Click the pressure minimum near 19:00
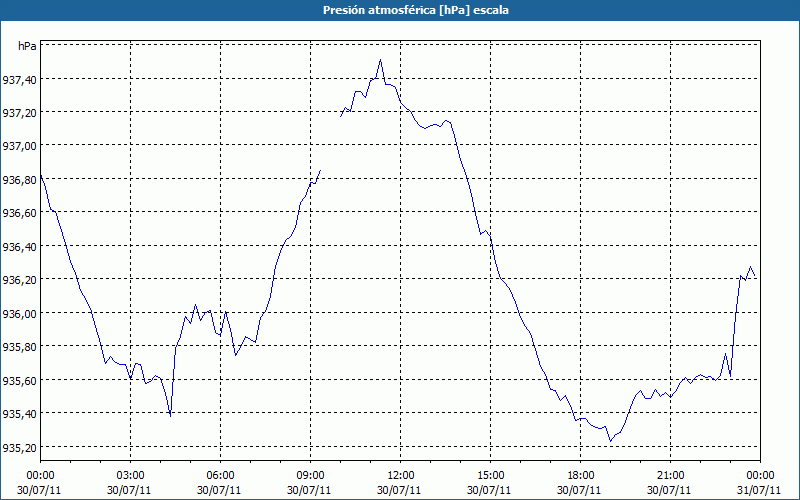 coord(610,441)
